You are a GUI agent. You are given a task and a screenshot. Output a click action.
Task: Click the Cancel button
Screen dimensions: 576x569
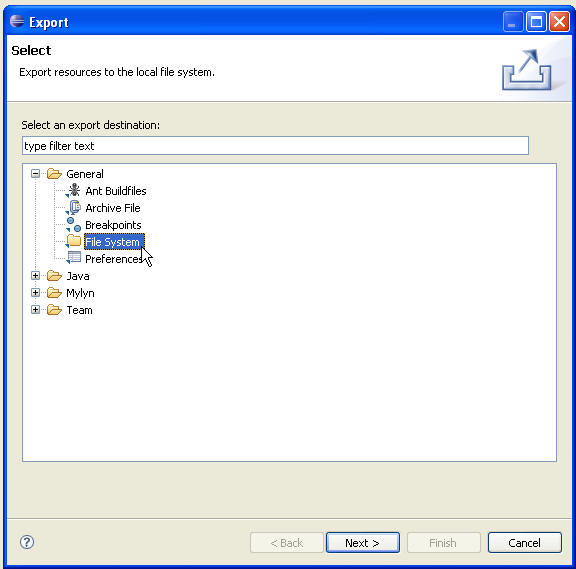pyautogui.click(x=525, y=543)
